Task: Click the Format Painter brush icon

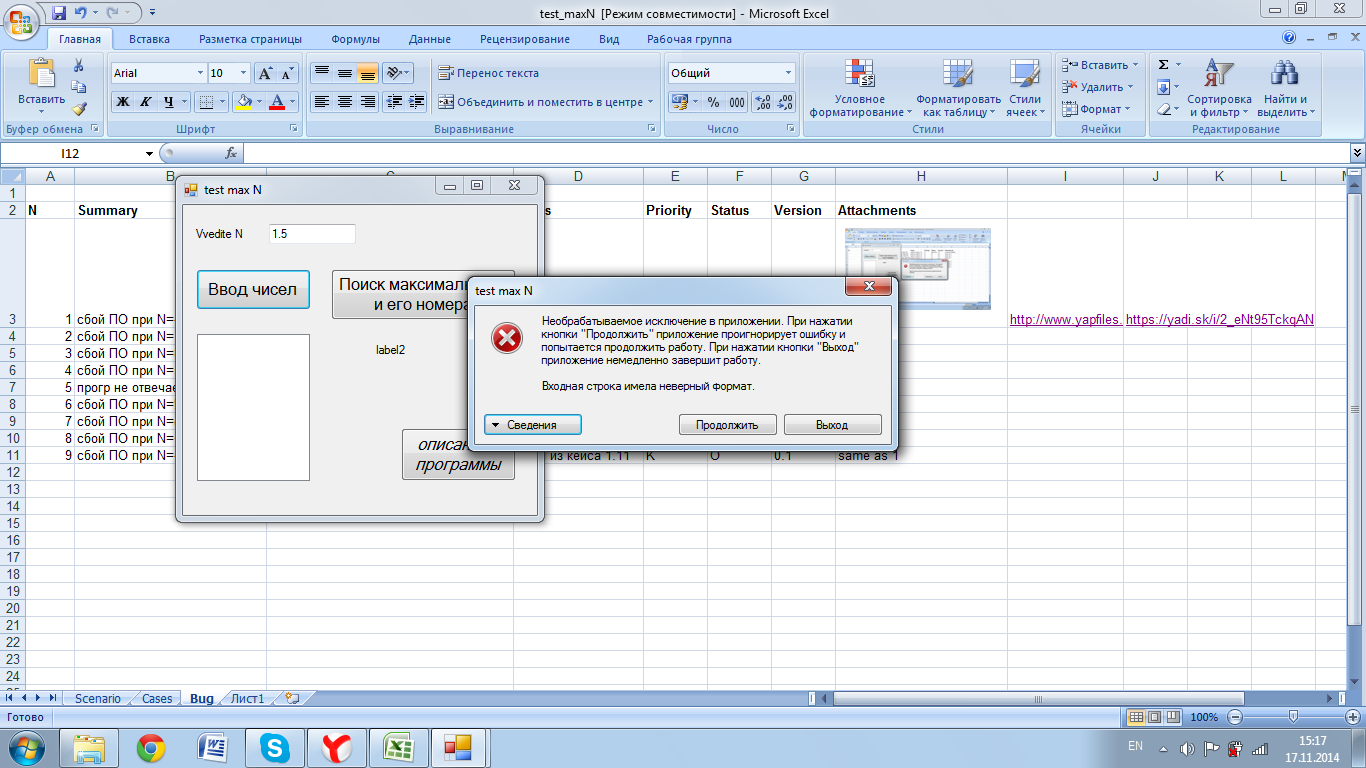Action: point(79,109)
